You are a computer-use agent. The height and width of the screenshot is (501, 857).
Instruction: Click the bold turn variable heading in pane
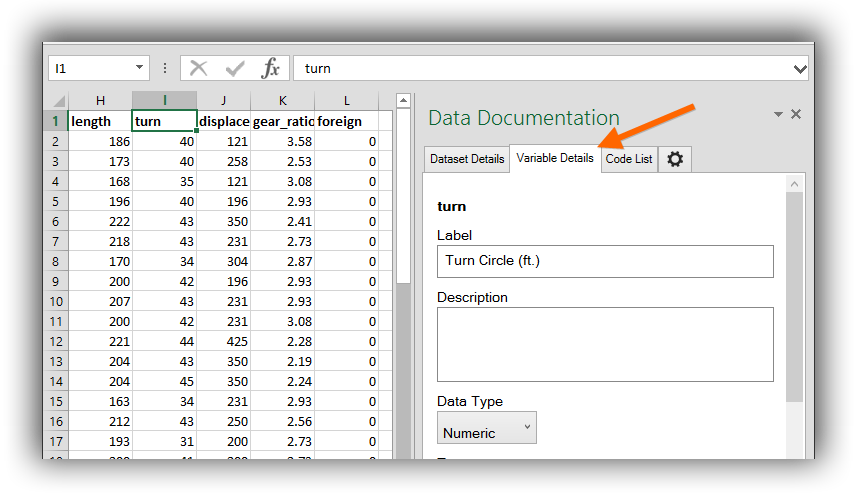click(451, 207)
